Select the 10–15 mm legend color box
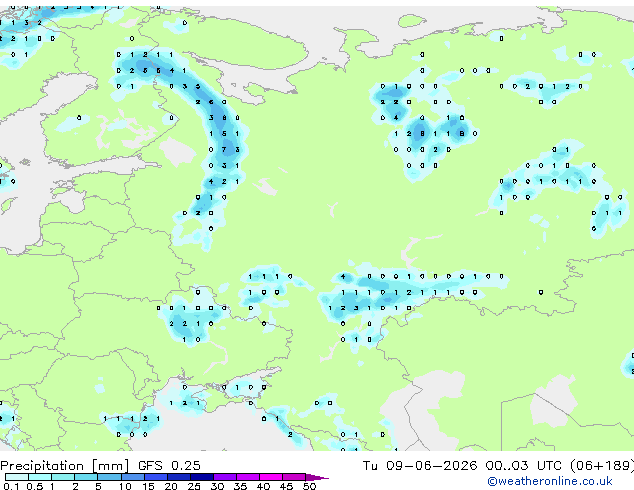Viewport: 634px width, 490px height. click(x=133, y=477)
